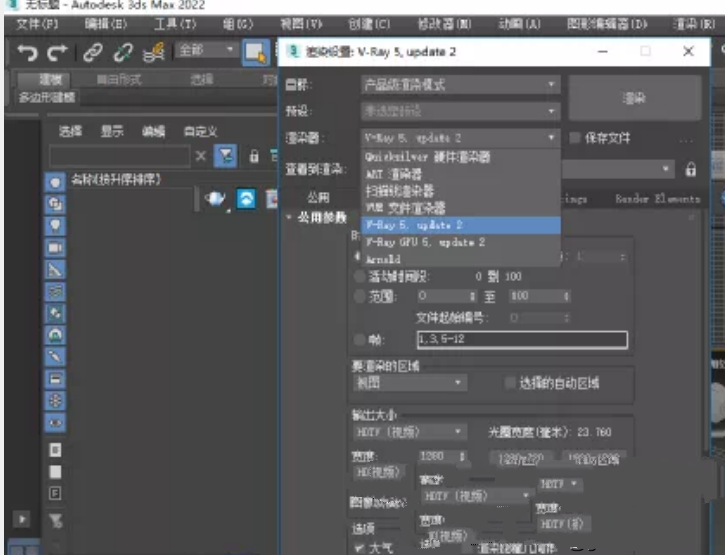725x555 pixels.
Task: Toggle the 大气 checkbox
Action: (x=359, y=548)
